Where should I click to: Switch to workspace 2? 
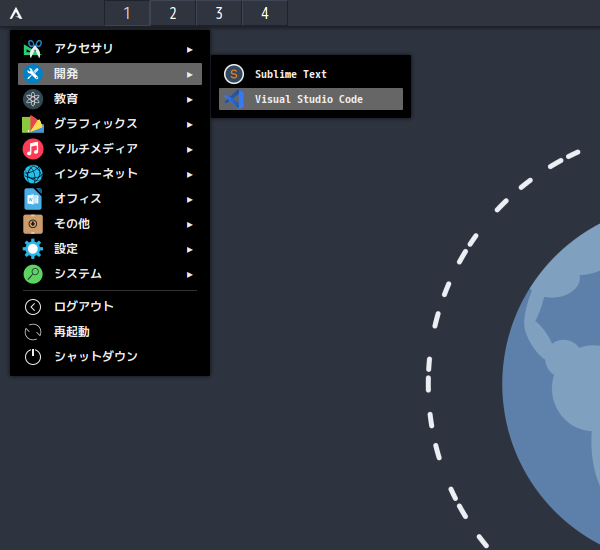click(x=173, y=13)
